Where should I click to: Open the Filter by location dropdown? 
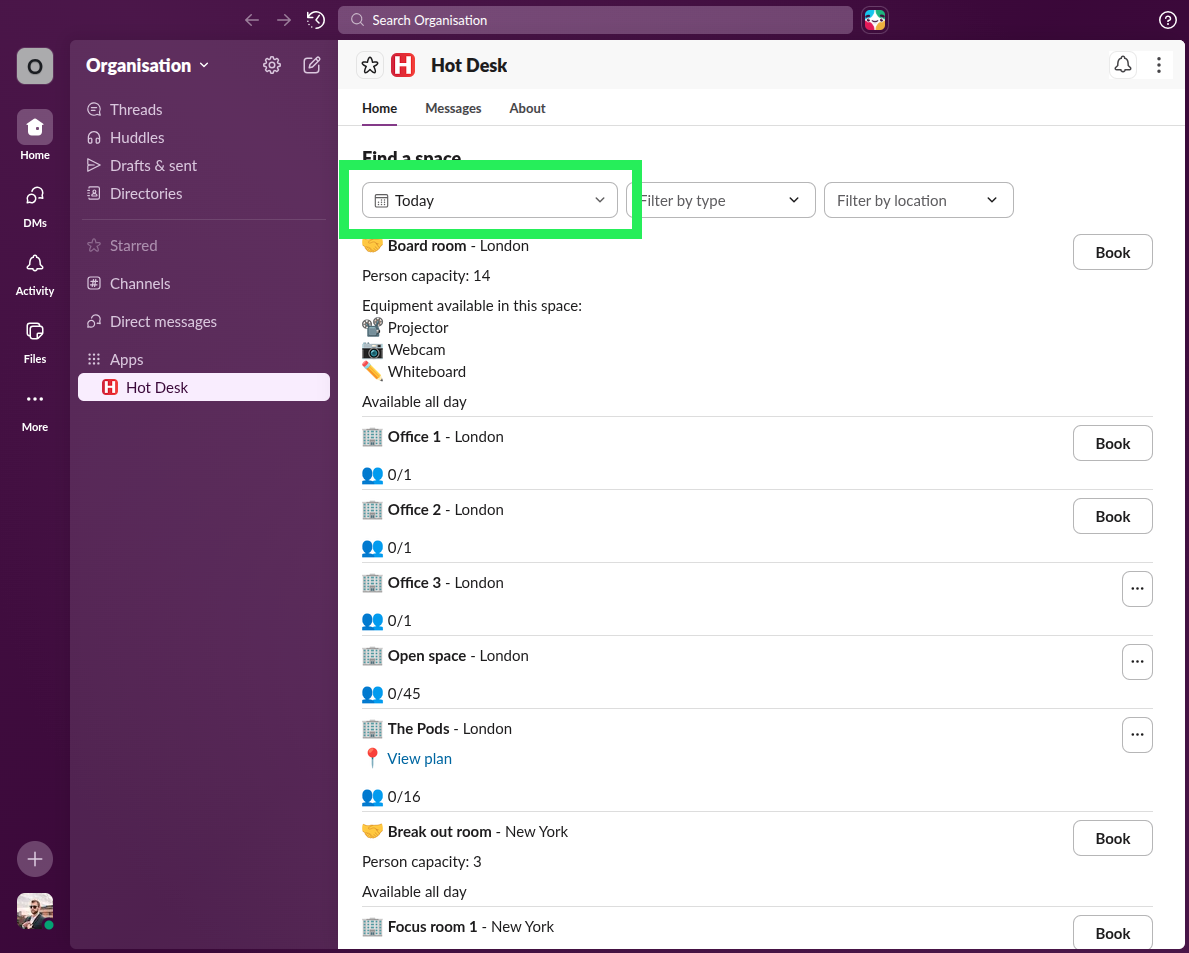917,200
